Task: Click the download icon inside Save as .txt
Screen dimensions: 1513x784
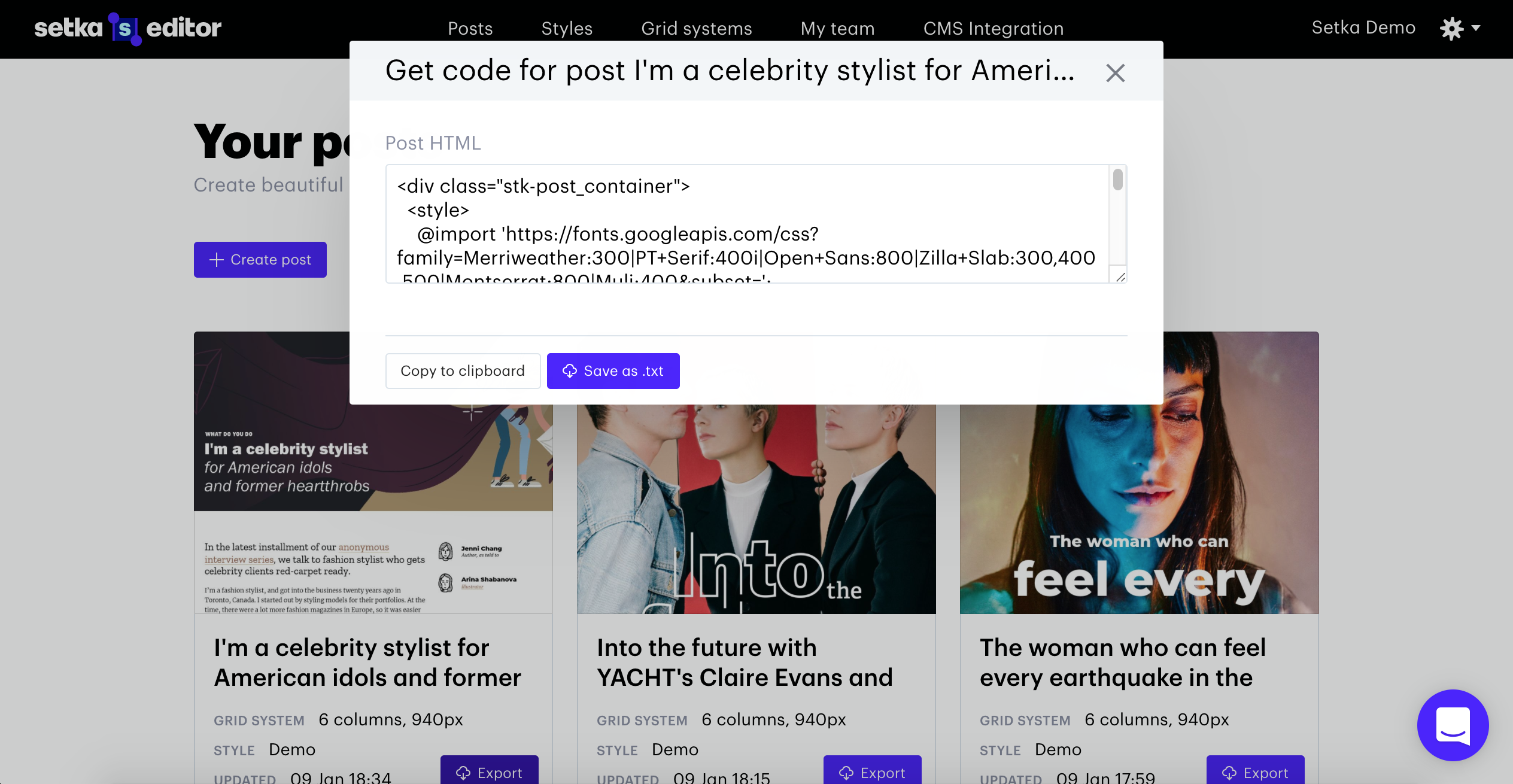Action: tap(570, 371)
